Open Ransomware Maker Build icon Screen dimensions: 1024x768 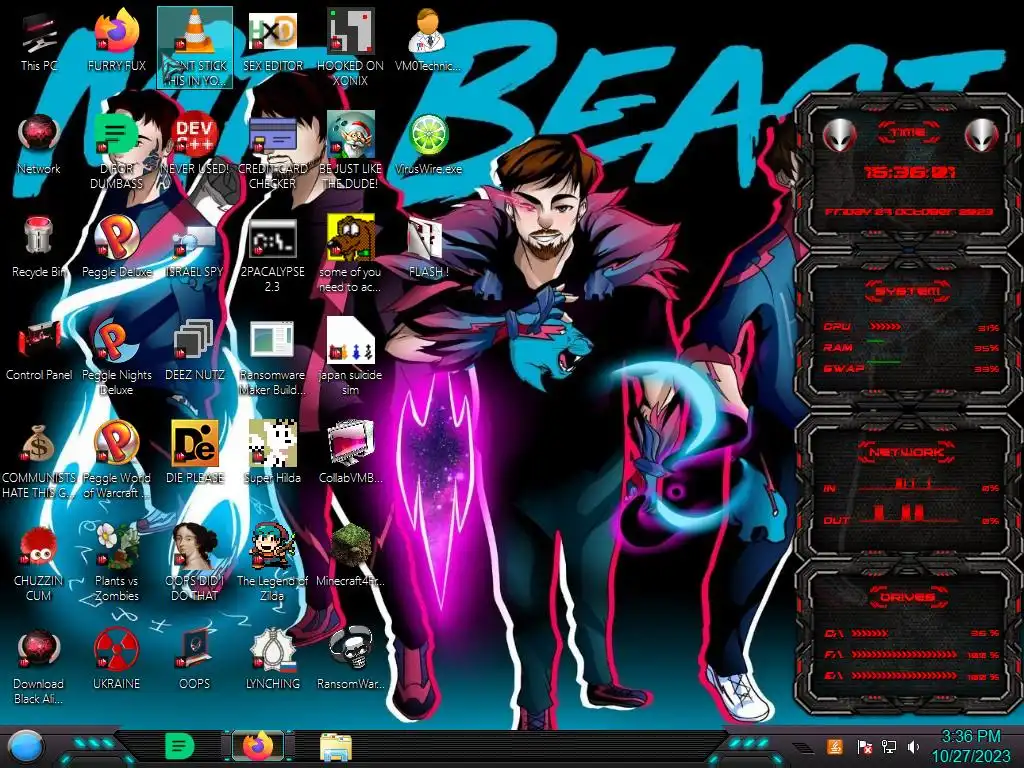(272, 340)
